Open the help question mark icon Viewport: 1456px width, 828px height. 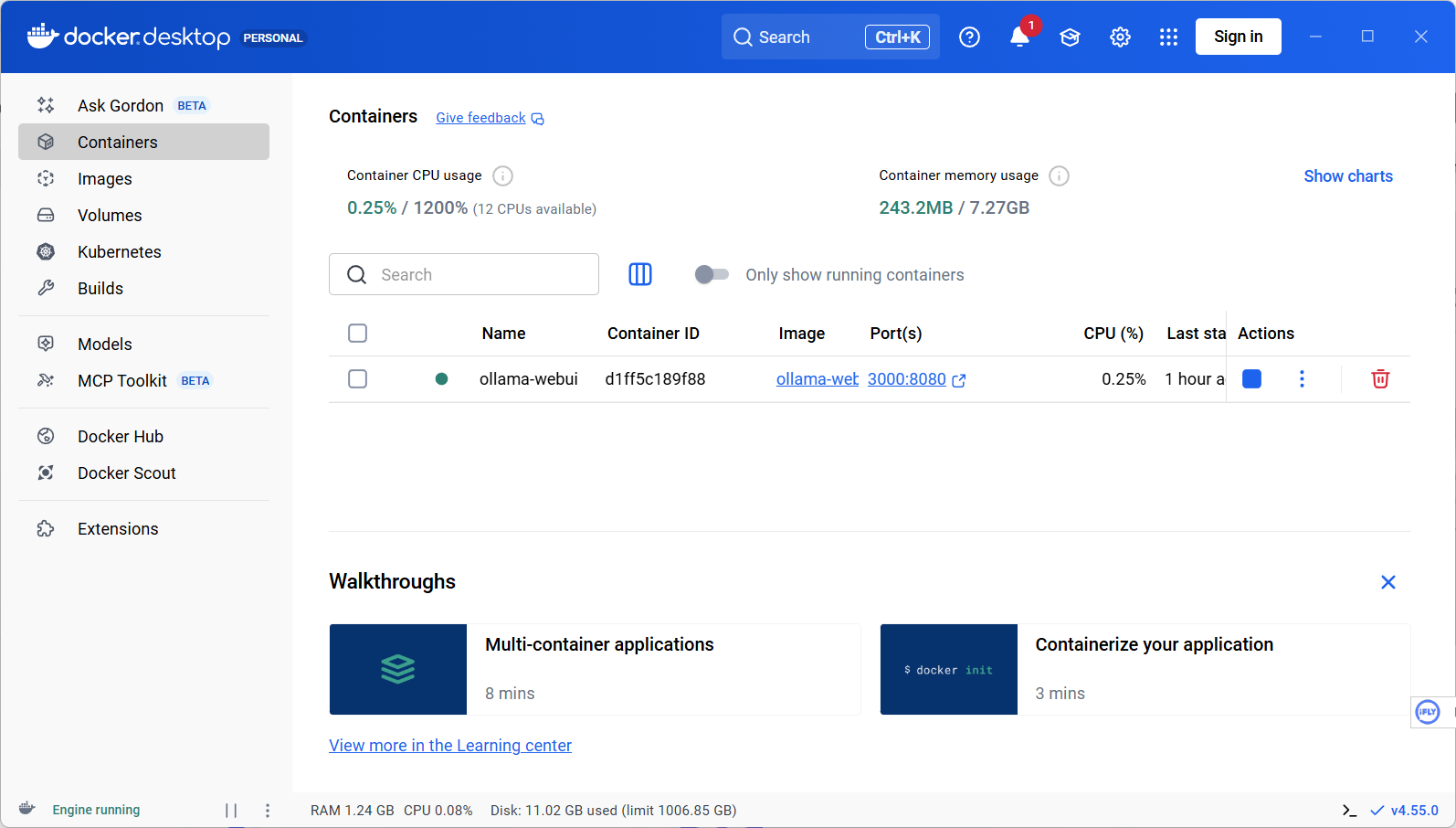969,37
